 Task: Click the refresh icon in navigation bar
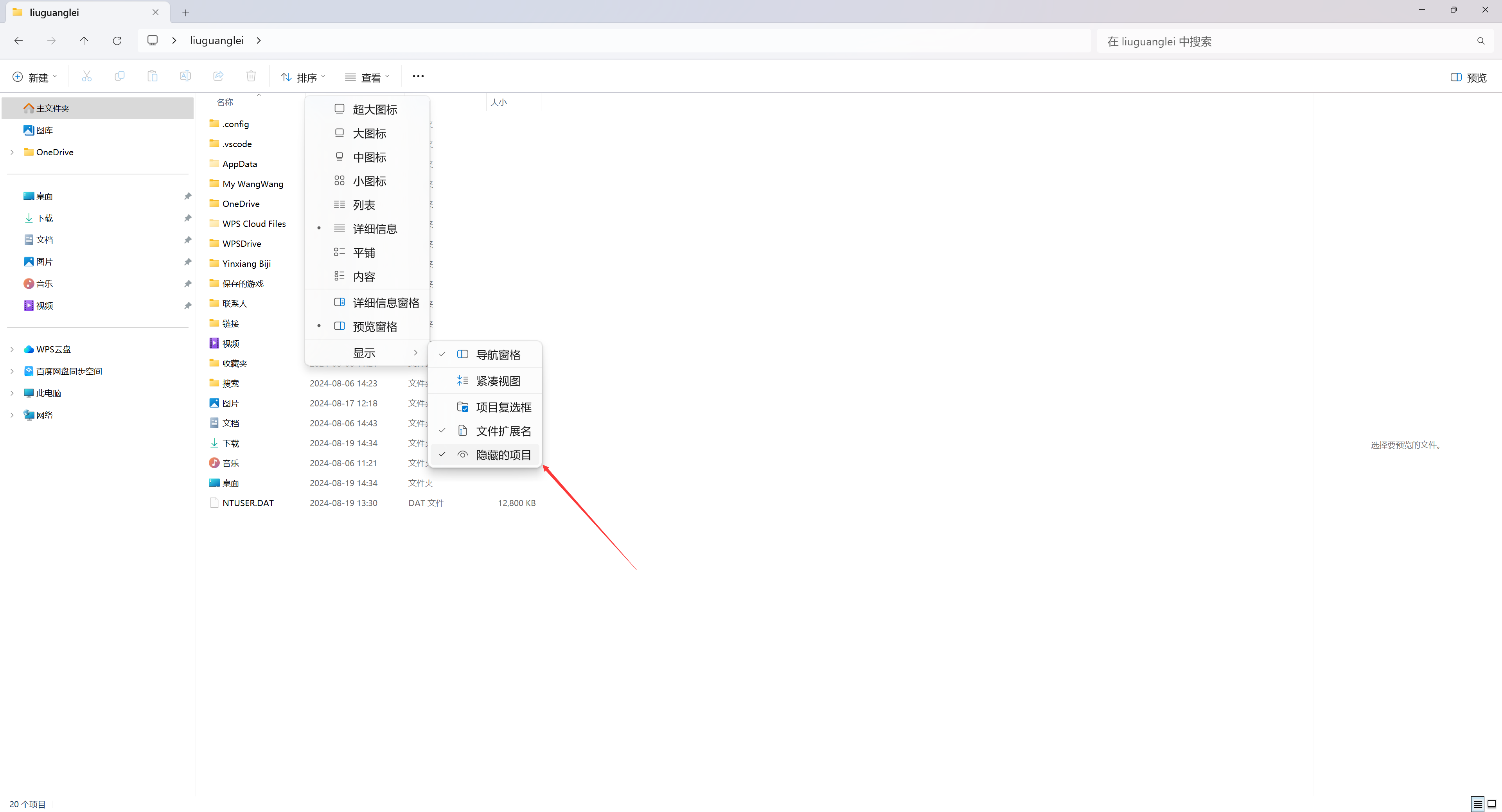[x=117, y=41]
